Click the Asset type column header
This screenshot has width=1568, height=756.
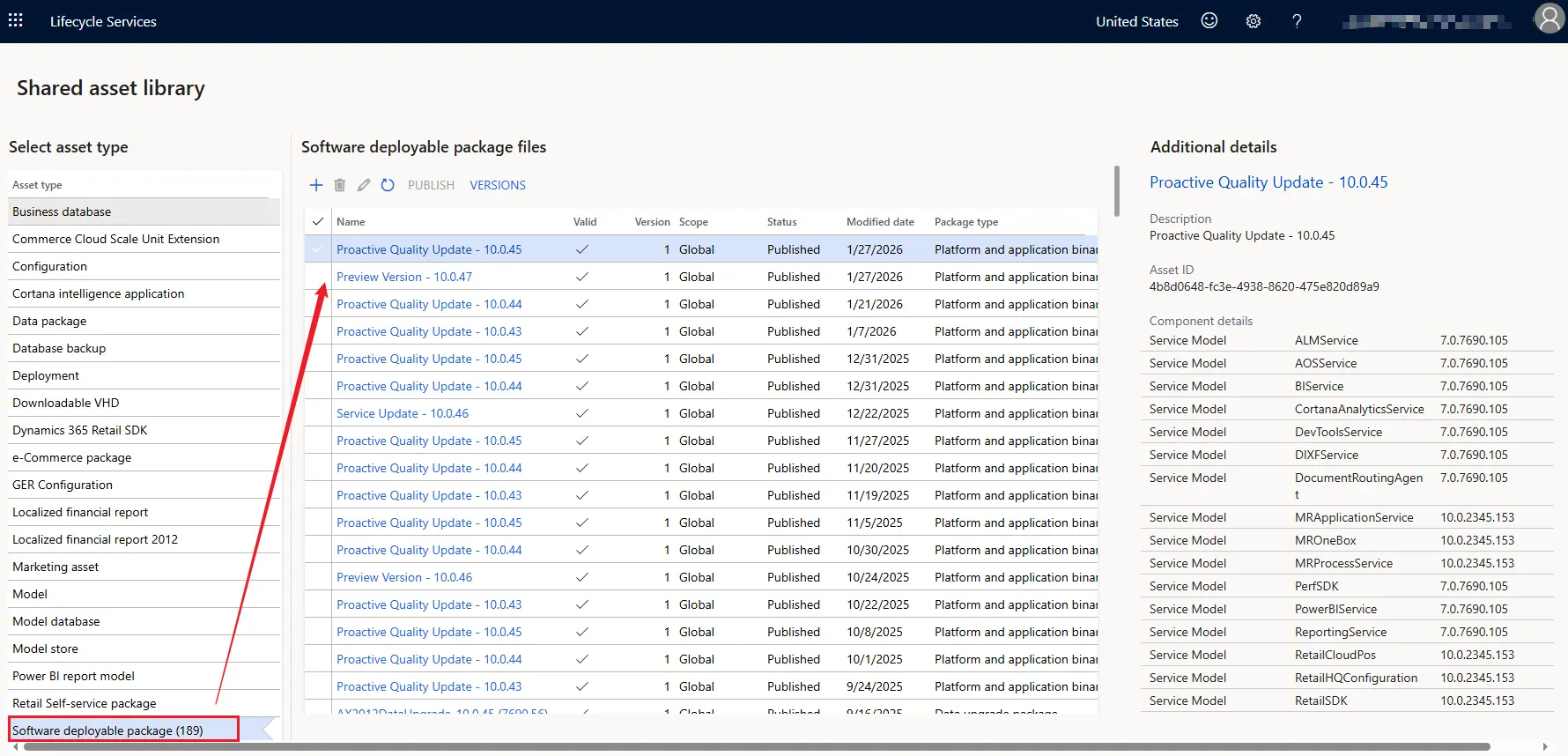(37, 185)
